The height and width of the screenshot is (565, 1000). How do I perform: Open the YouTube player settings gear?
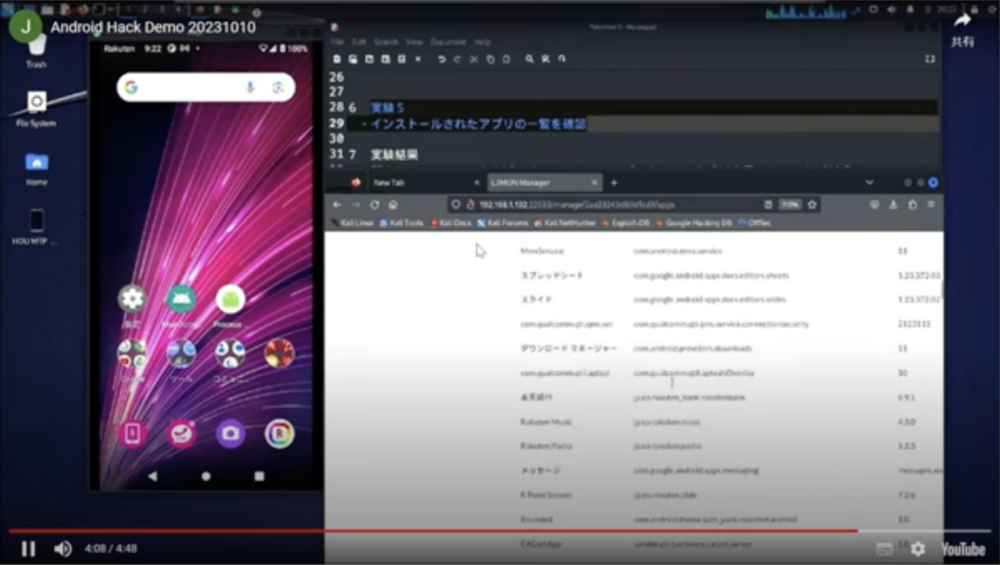[917, 548]
